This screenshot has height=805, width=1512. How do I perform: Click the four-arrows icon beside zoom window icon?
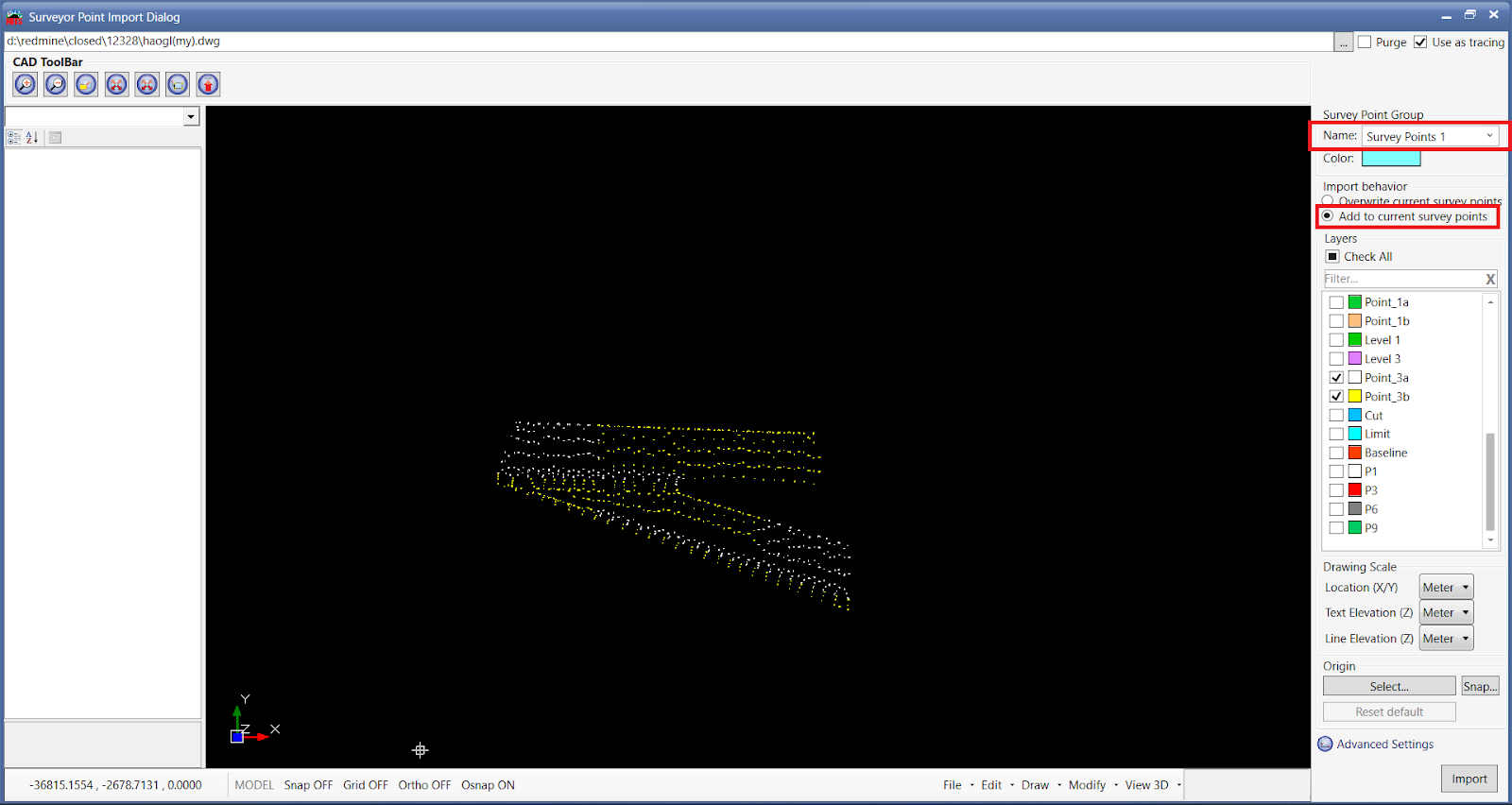116,84
